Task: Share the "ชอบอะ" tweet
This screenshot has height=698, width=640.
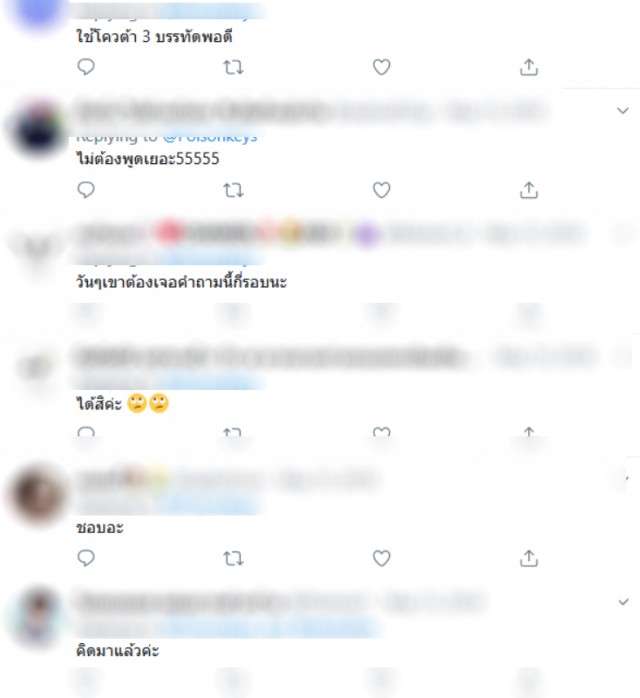Action: coord(529,558)
